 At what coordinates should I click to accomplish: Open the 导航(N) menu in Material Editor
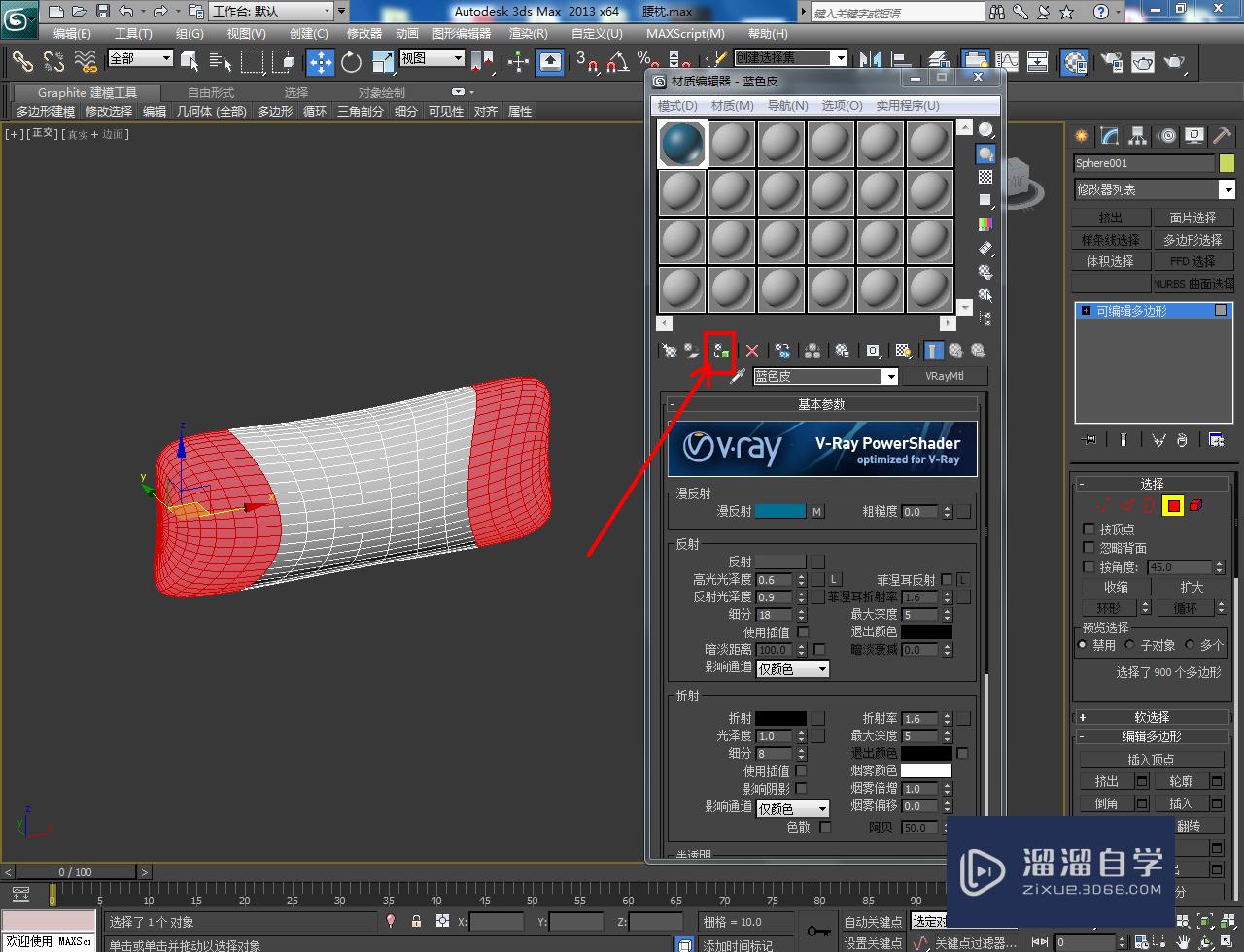787,105
